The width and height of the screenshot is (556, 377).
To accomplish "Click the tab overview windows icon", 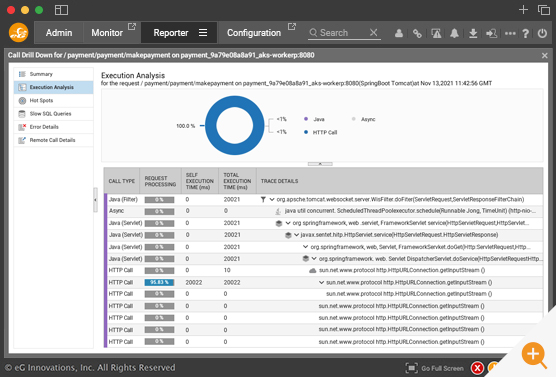I will tap(544, 10).
